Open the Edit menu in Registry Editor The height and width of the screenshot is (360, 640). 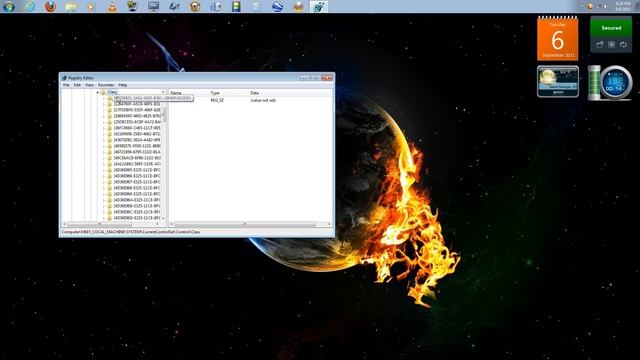(77, 85)
